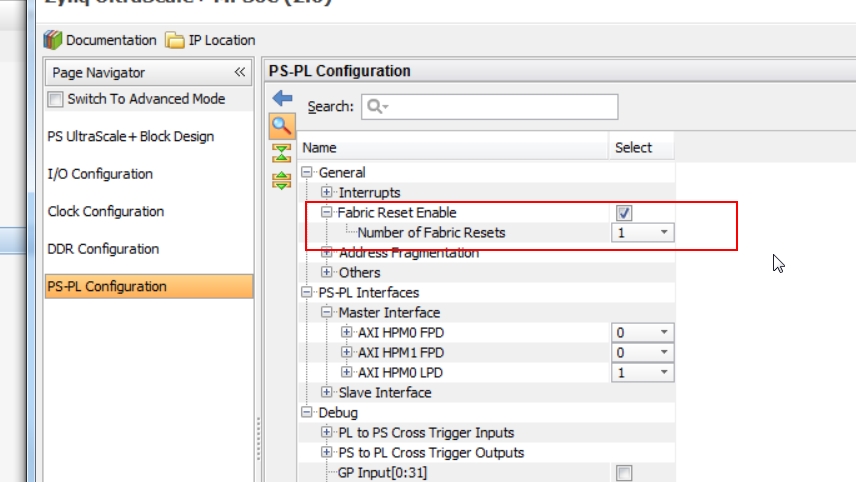Image resolution: width=856 pixels, height=482 pixels.
Task: Open Documentation book icon
Action: coord(54,40)
